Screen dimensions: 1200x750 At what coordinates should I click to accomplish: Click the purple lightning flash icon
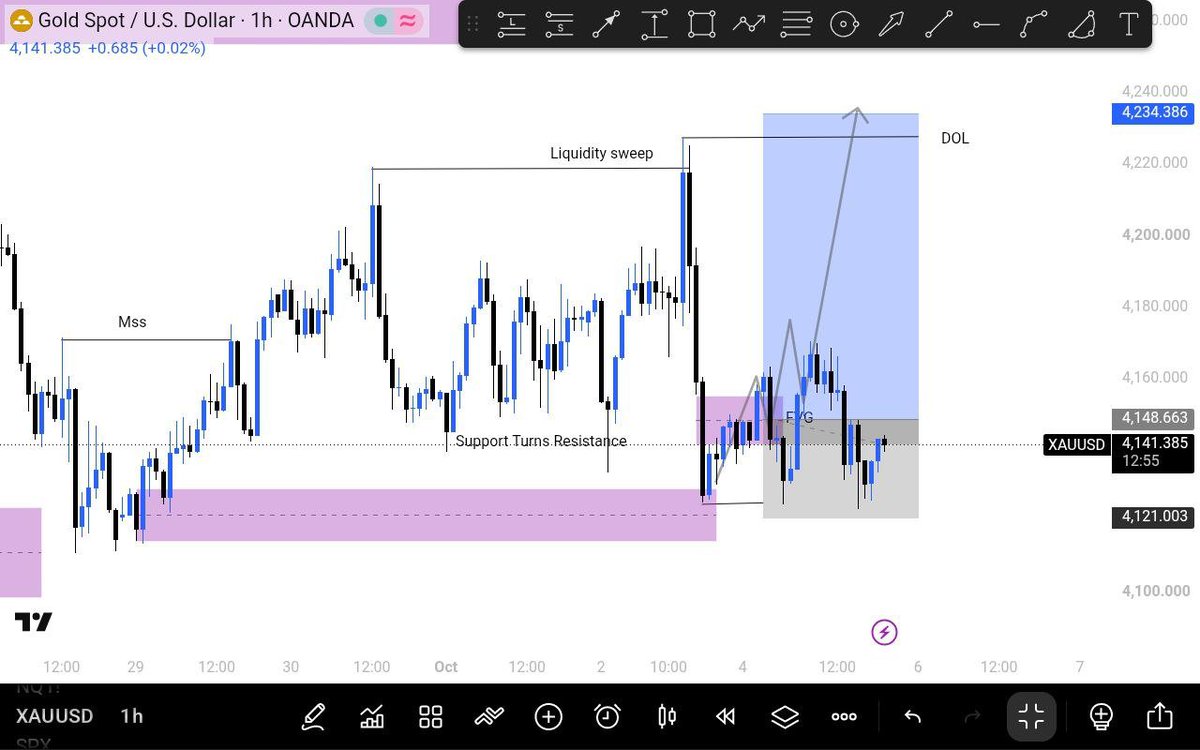884,632
